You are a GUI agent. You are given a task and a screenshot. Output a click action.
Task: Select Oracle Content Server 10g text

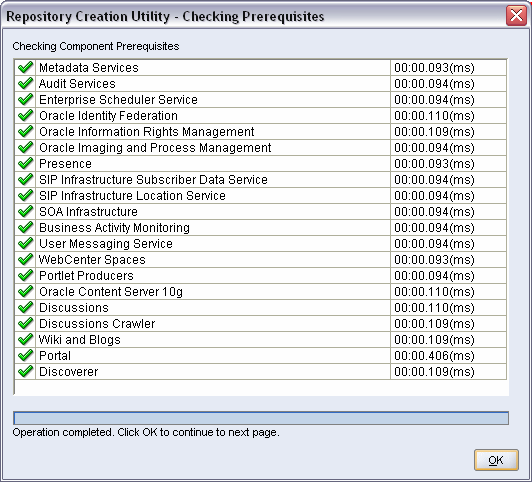coord(111,291)
